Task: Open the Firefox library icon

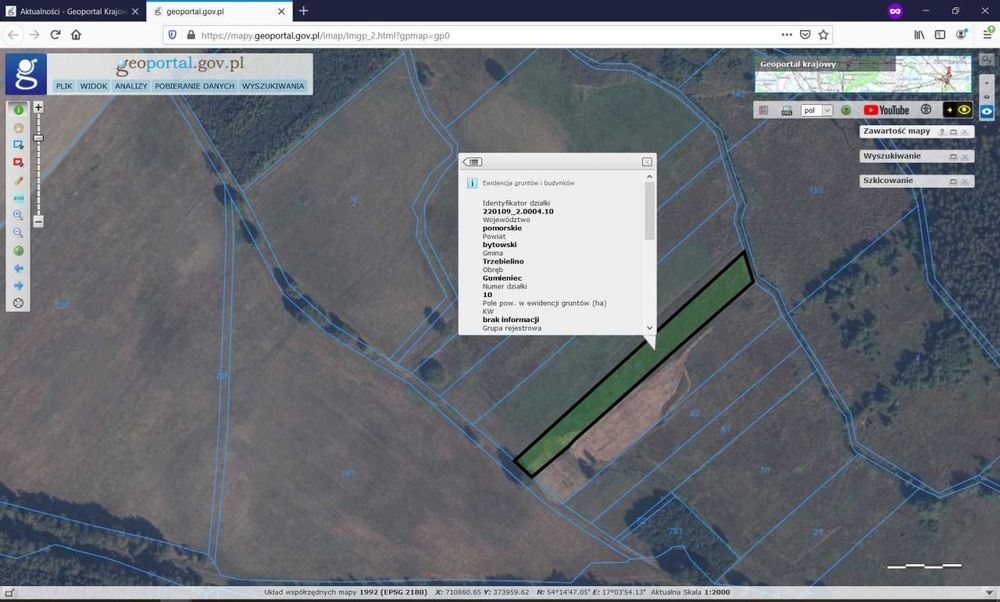Action: click(x=919, y=35)
